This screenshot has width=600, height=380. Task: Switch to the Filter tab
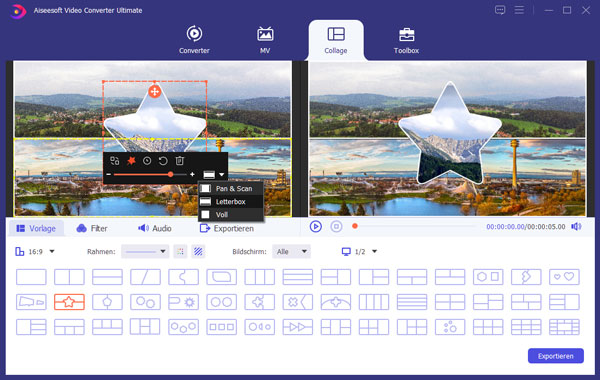click(92, 228)
